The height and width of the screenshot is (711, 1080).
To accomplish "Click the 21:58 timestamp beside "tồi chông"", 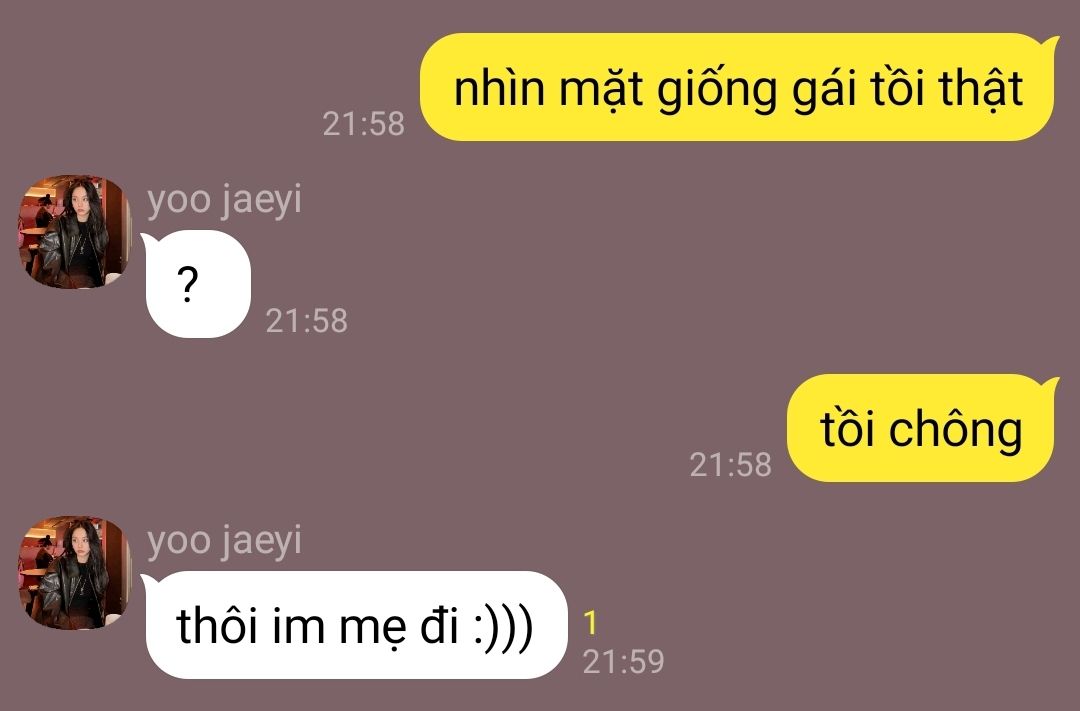I will click(730, 465).
